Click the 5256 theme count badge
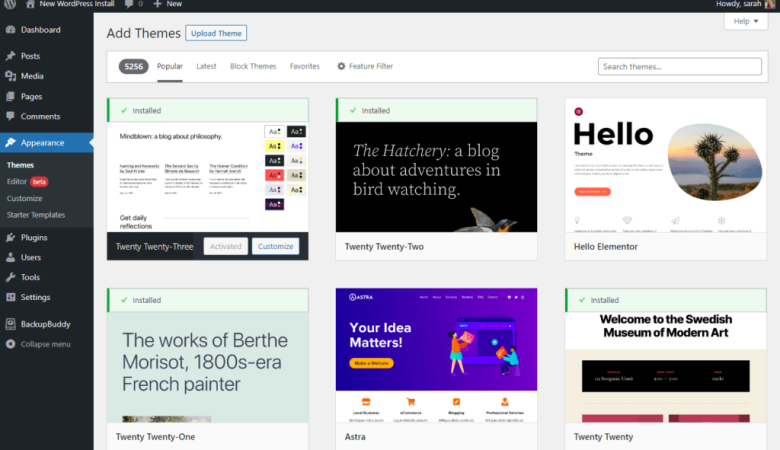This screenshot has height=450, width=780. (x=133, y=66)
